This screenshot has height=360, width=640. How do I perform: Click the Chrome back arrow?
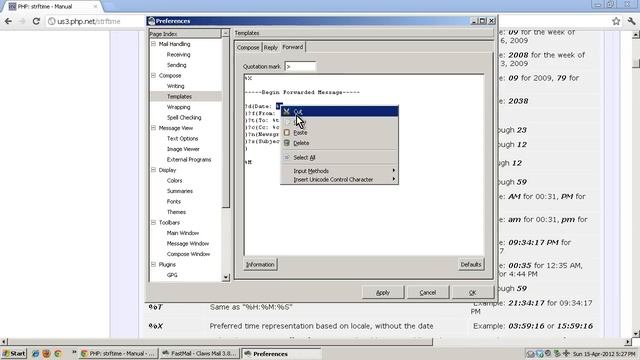tap(8, 21)
